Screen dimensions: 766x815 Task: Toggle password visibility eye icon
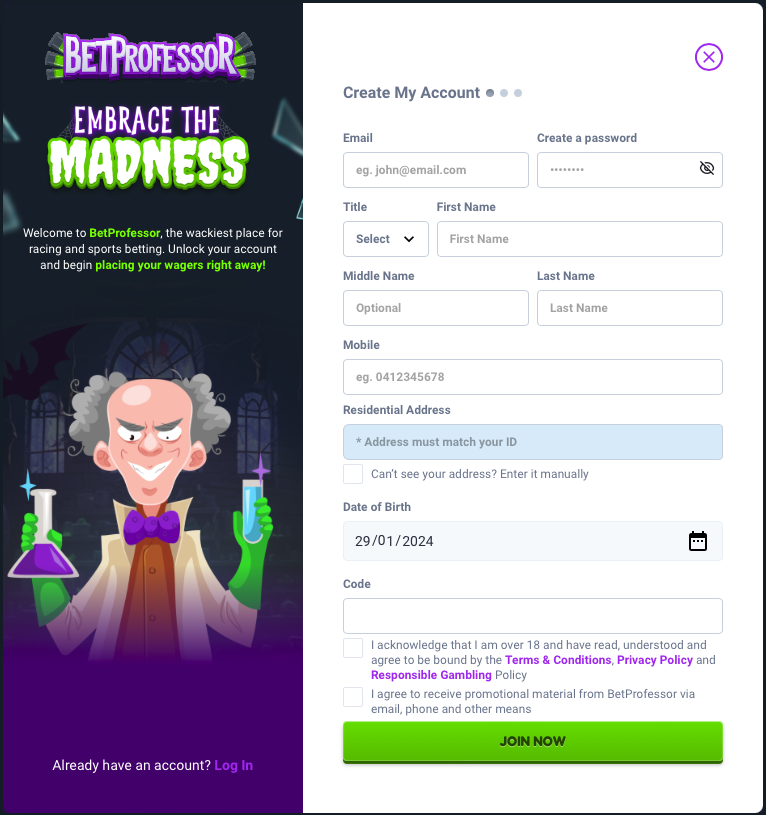pyautogui.click(x=707, y=168)
